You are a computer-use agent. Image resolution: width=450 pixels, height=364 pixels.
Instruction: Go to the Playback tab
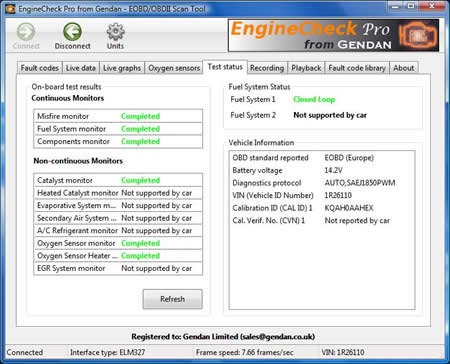click(x=306, y=68)
